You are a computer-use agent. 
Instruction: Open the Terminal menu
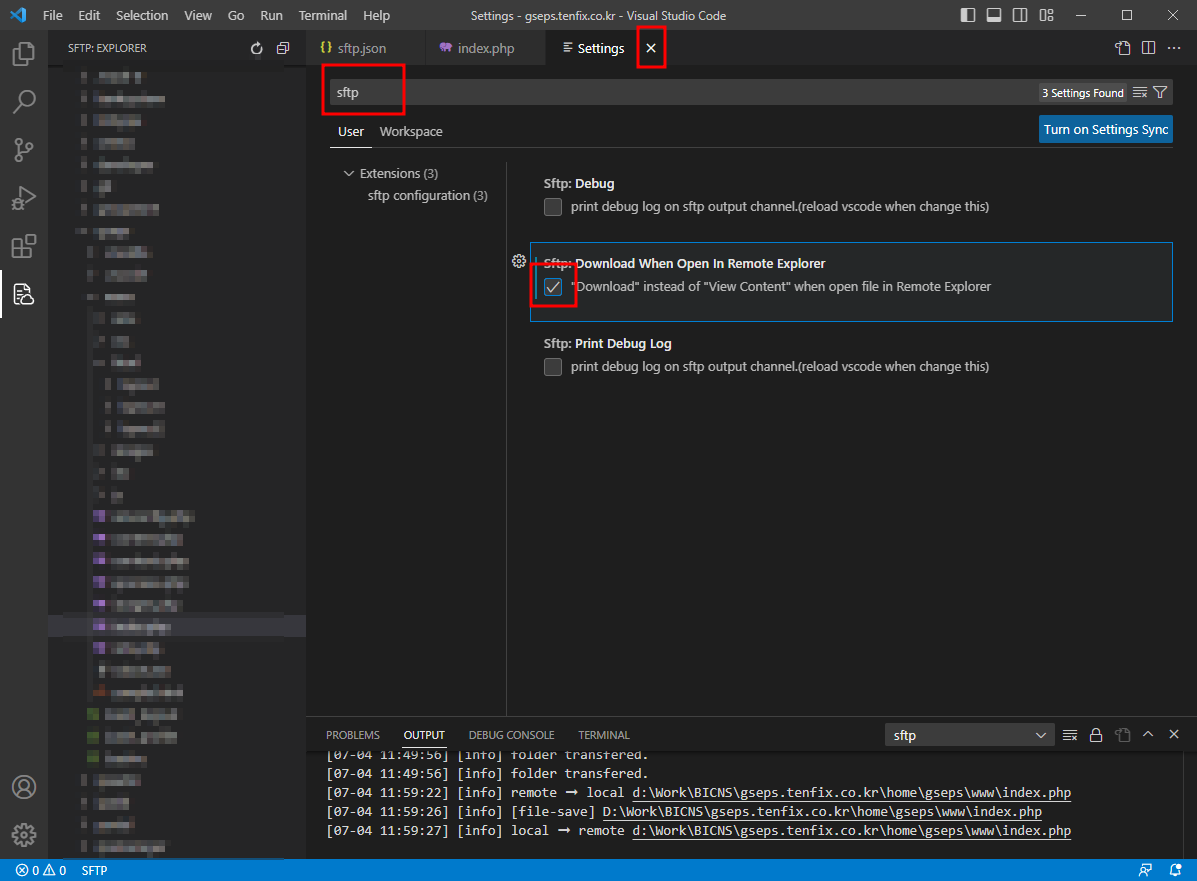click(x=322, y=15)
